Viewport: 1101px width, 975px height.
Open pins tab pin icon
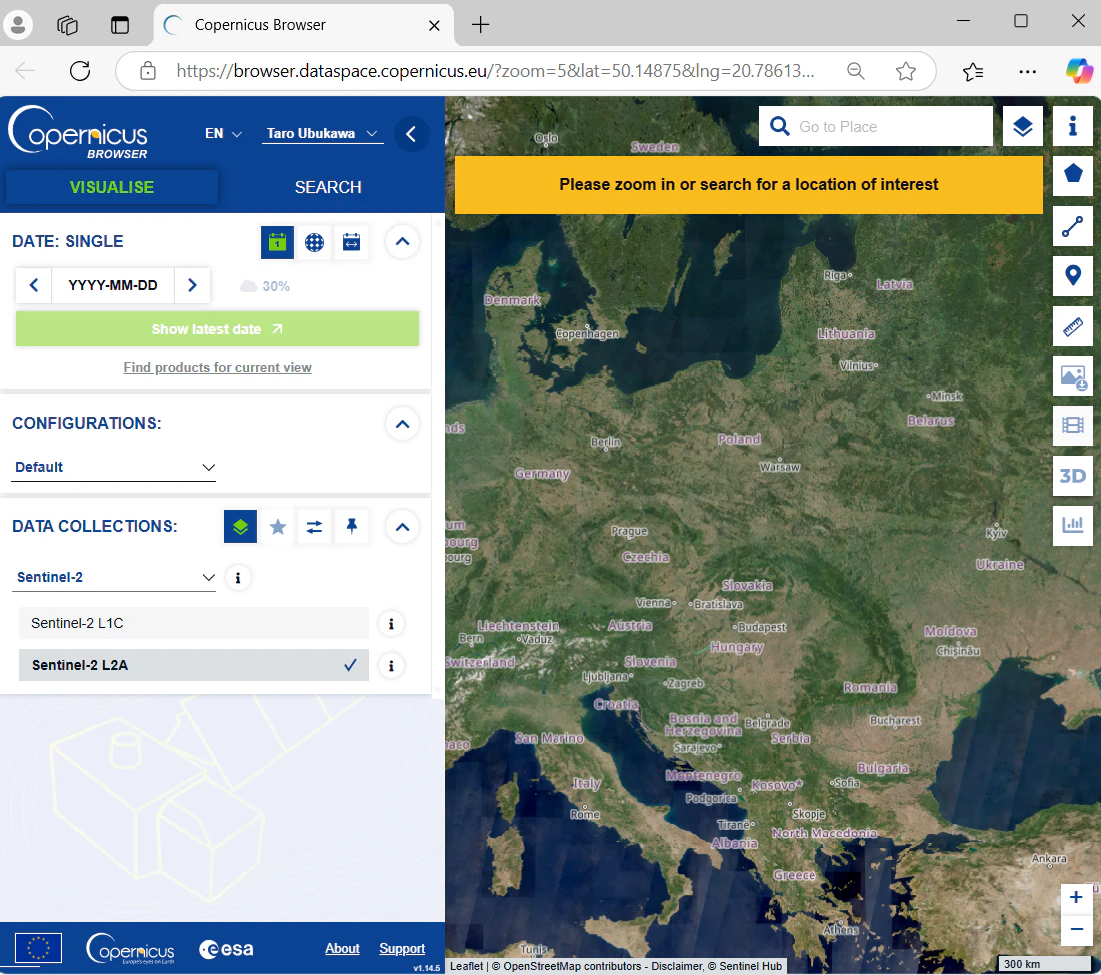[x=352, y=526]
